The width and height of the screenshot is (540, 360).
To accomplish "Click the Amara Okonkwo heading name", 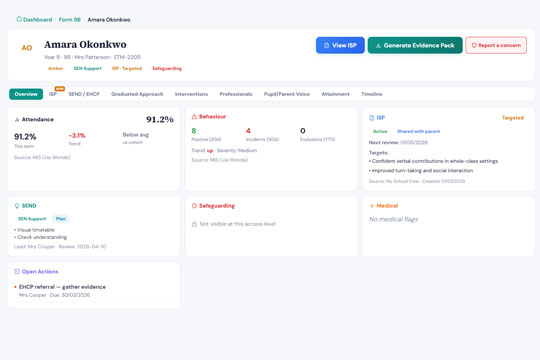I will tap(85, 44).
